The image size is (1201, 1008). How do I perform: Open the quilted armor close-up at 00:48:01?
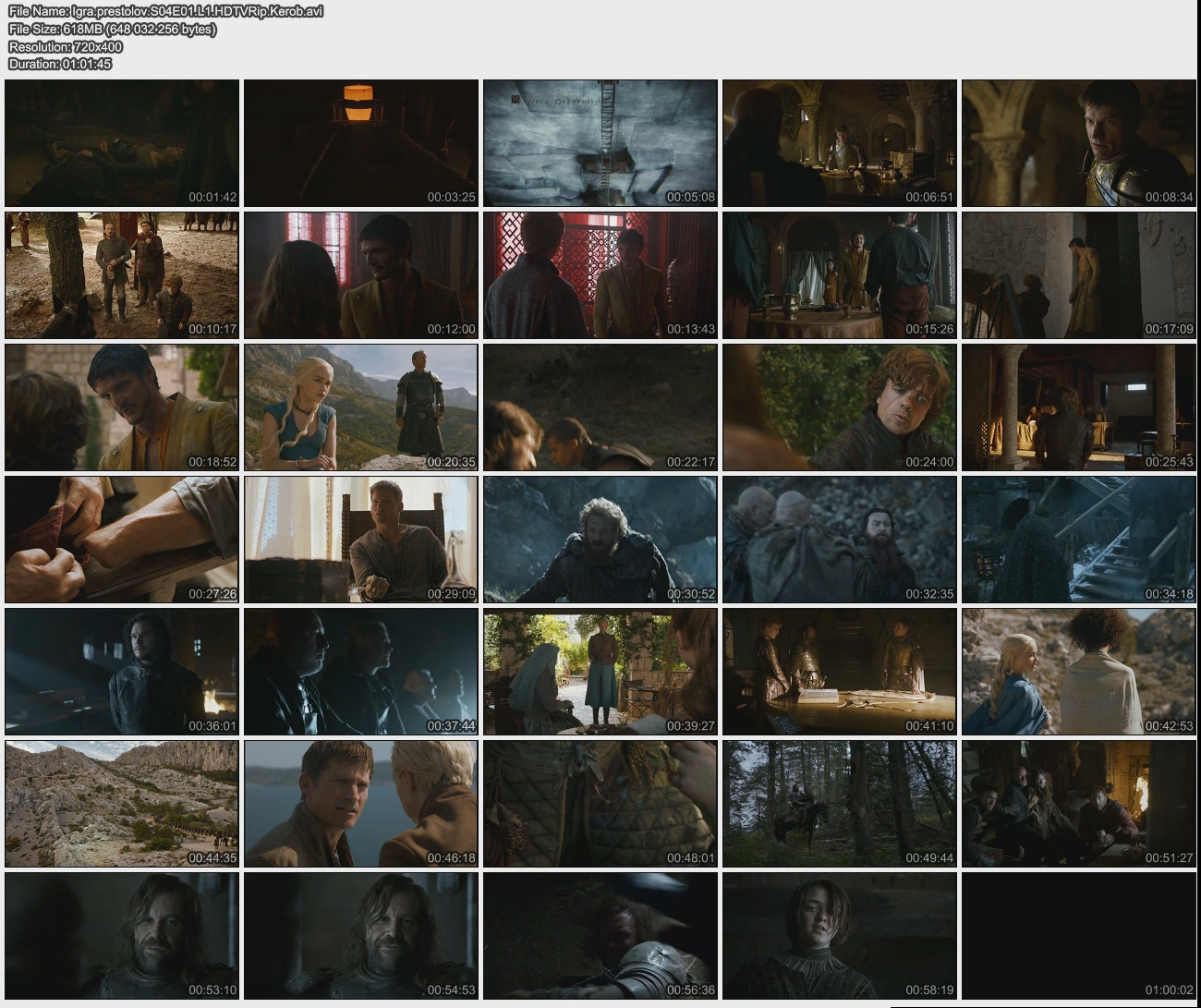(600, 804)
